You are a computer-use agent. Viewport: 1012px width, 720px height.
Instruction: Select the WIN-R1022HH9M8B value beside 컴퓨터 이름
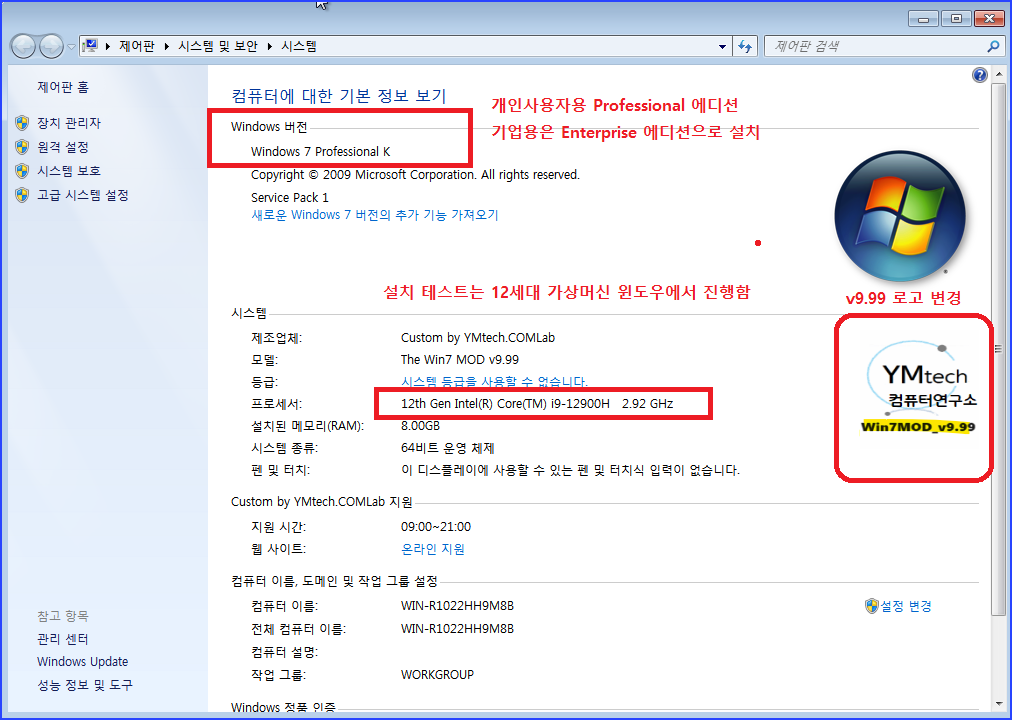click(457, 606)
